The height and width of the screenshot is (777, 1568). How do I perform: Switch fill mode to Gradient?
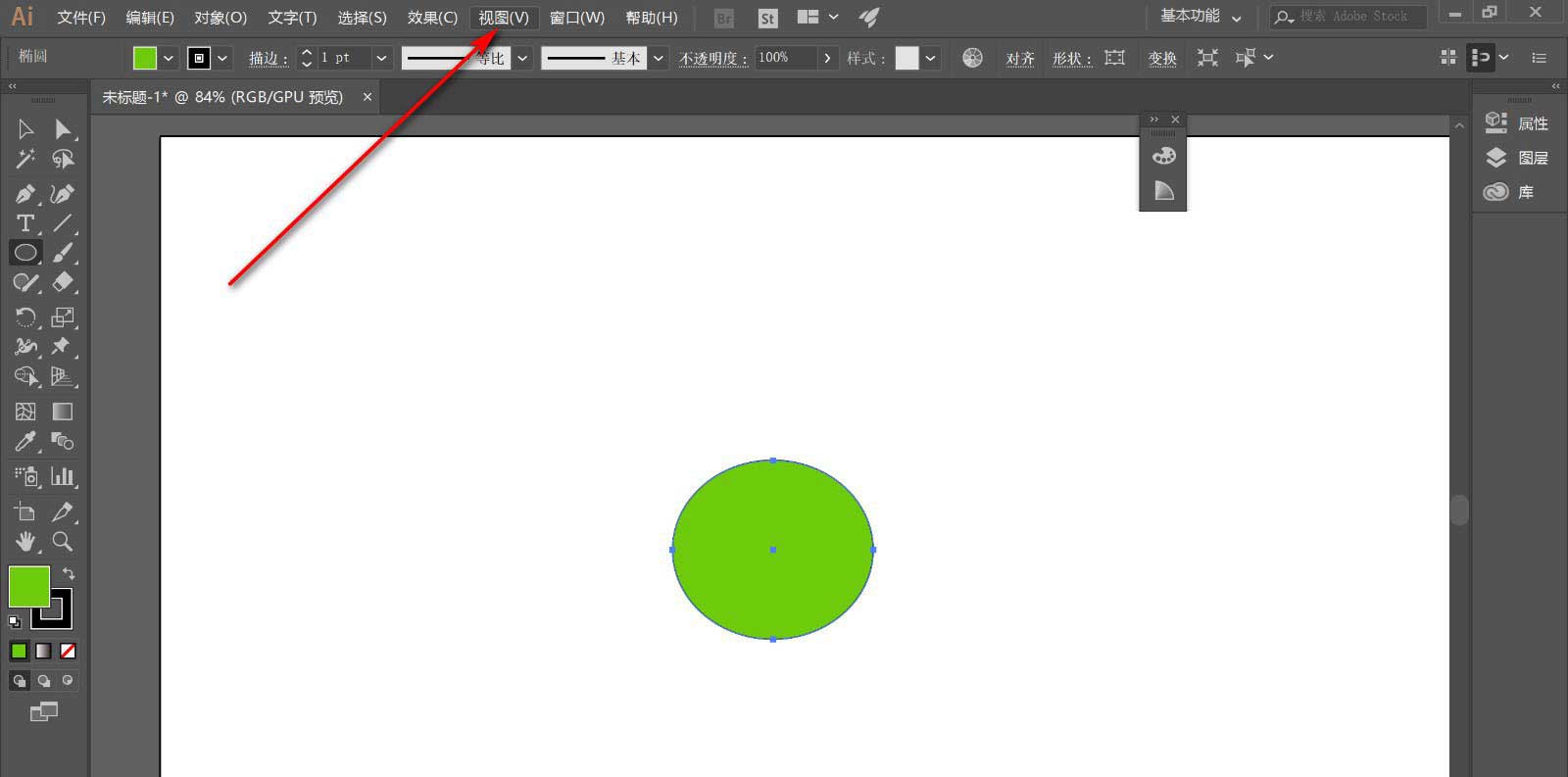[43, 651]
